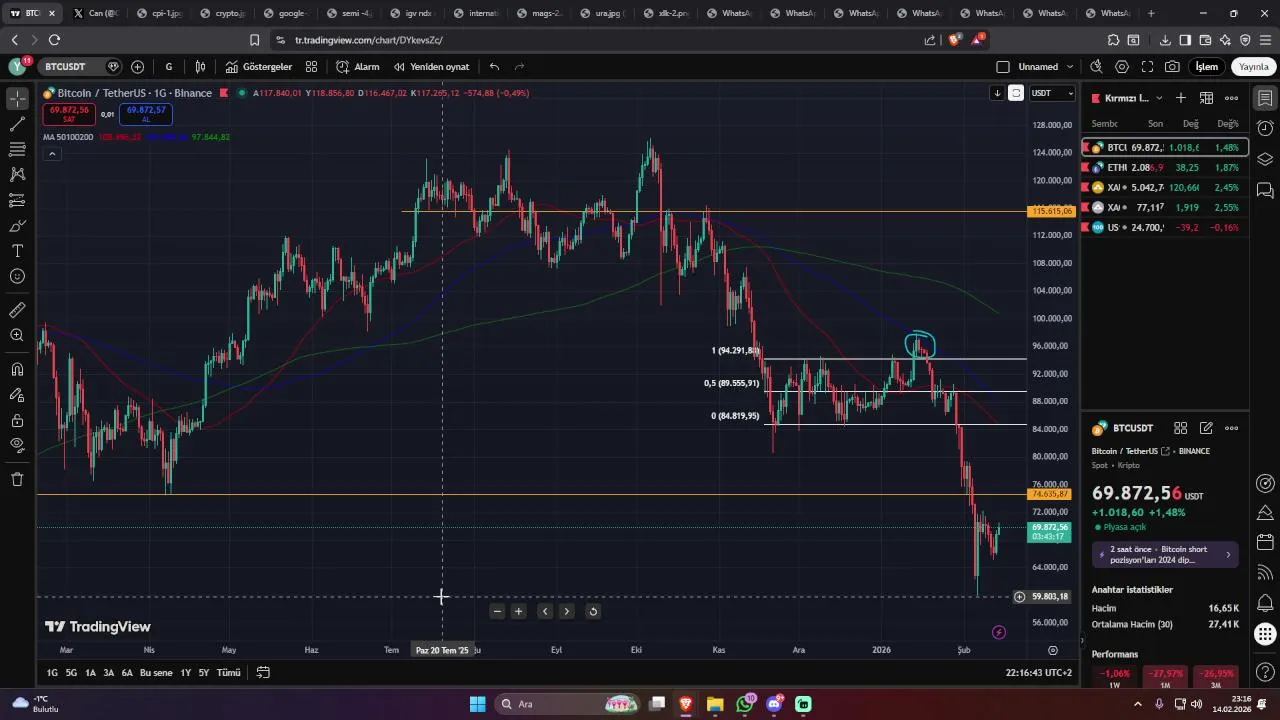The height and width of the screenshot is (720, 1280).
Task: Hide all drawings with eye icon
Action: [x=17, y=445]
